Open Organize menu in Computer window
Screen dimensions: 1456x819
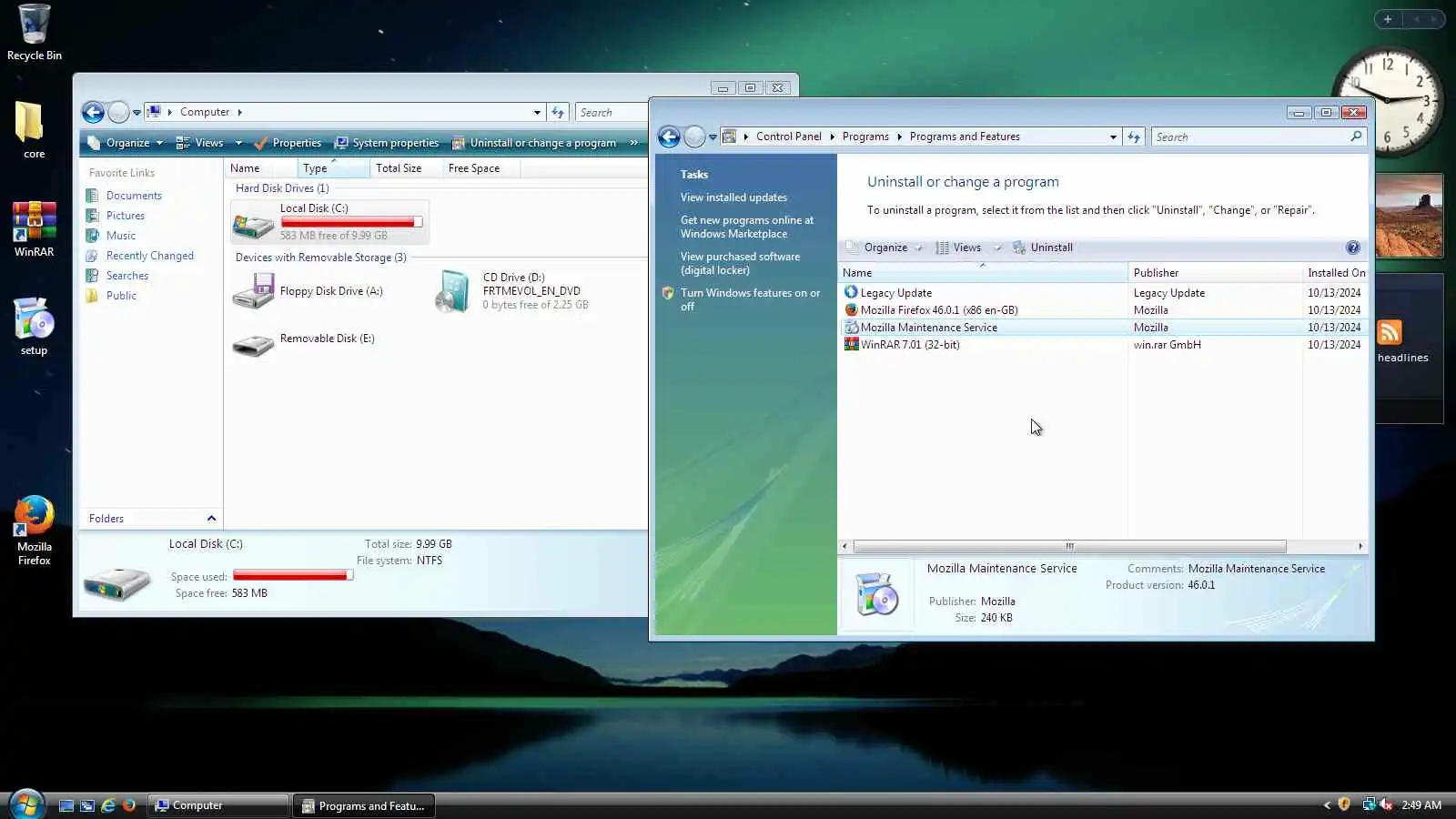click(125, 143)
